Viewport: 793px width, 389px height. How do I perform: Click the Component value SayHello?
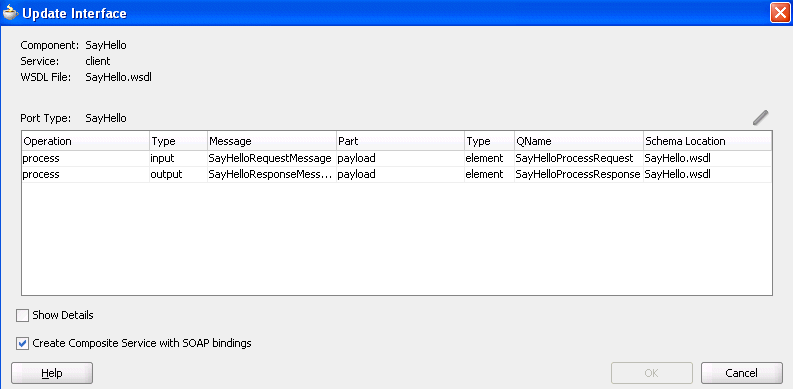coord(106,46)
